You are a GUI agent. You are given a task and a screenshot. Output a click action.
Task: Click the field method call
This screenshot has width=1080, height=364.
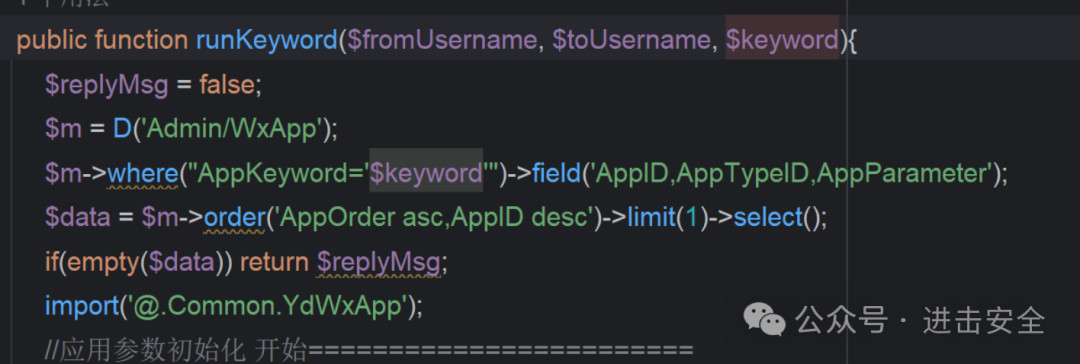coord(555,173)
